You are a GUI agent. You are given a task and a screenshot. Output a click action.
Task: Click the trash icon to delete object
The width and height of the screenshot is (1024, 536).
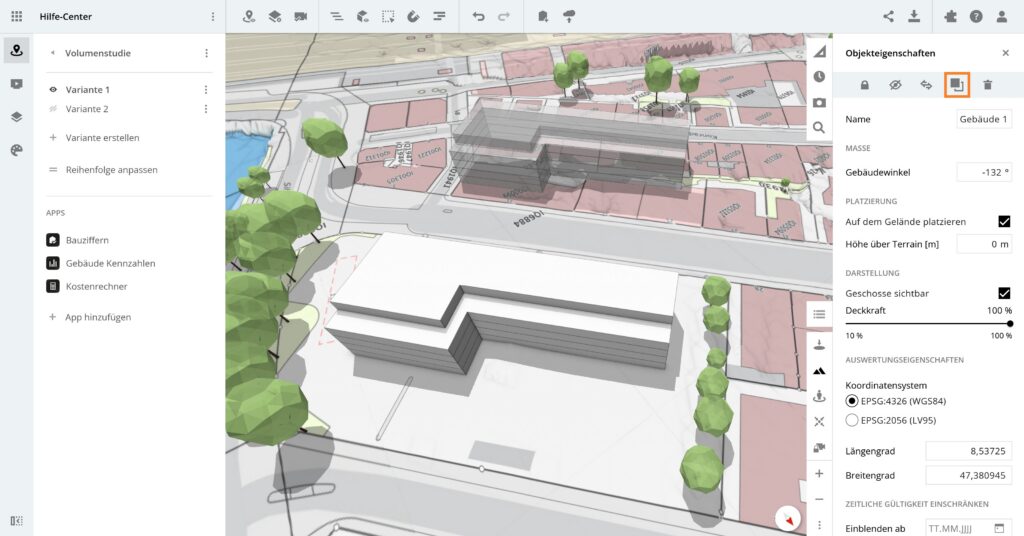coord(987,85)
